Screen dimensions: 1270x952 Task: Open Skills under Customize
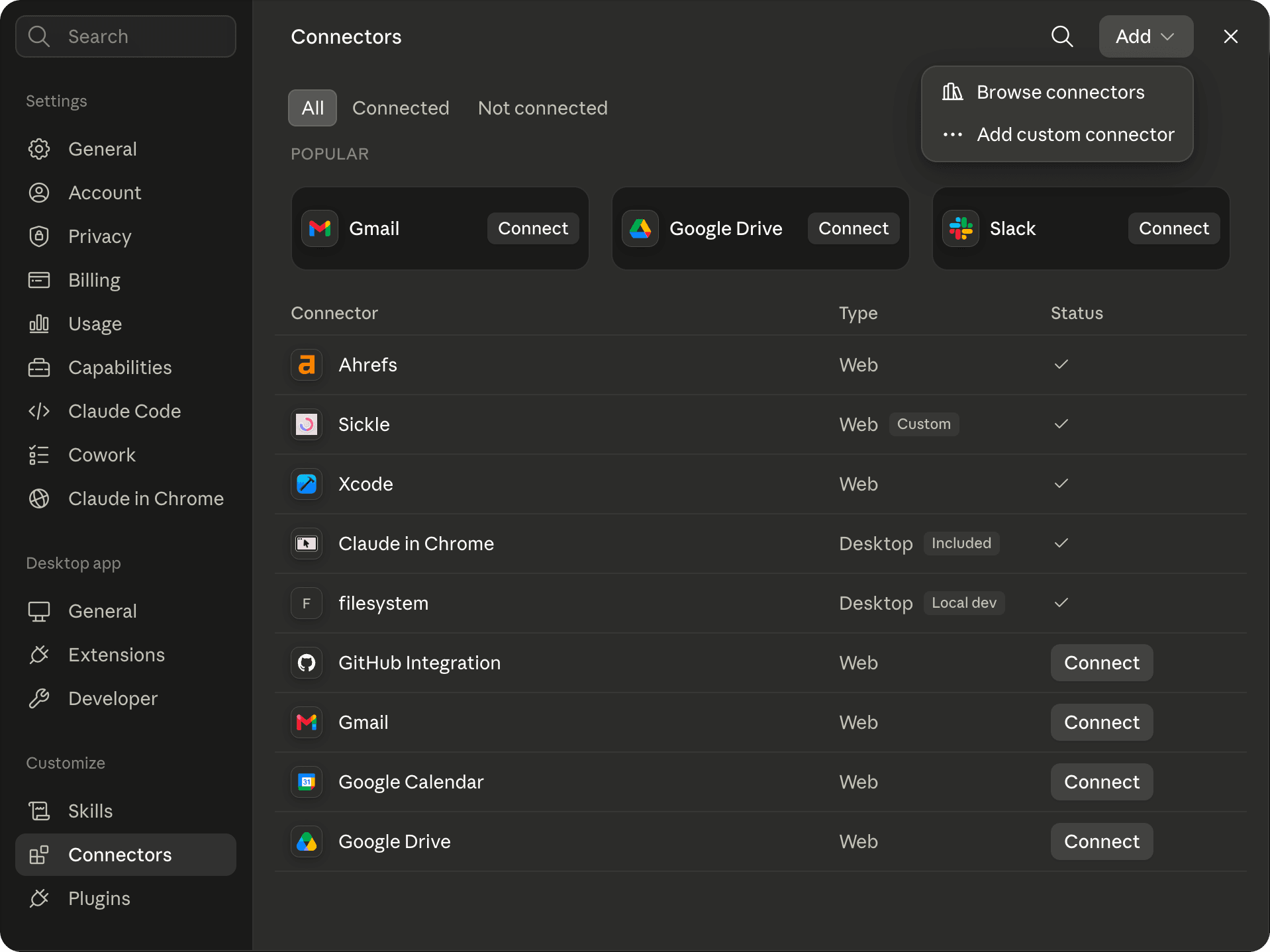coord(126,811)
